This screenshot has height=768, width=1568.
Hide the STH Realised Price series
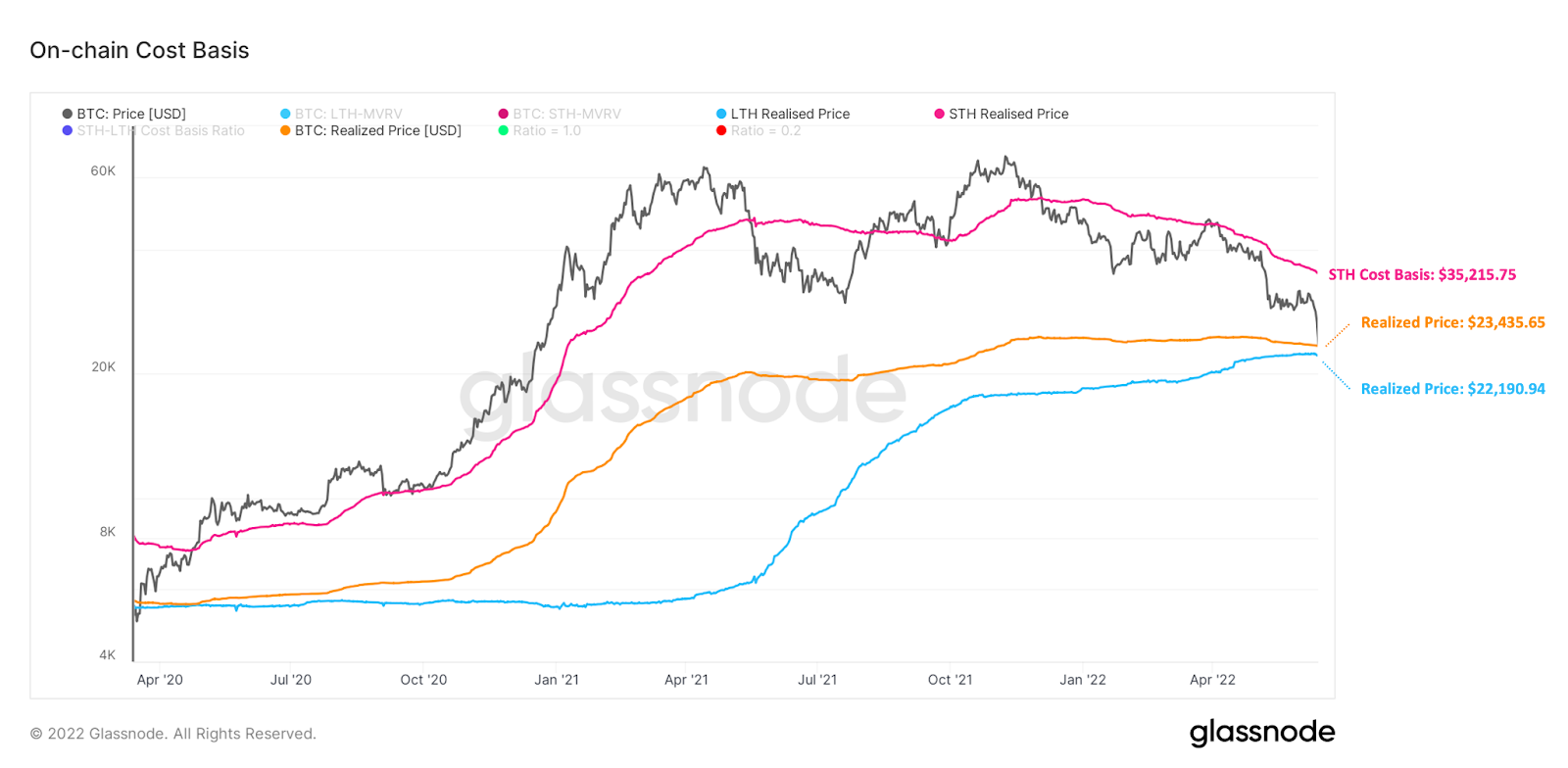coord(1008,114)
